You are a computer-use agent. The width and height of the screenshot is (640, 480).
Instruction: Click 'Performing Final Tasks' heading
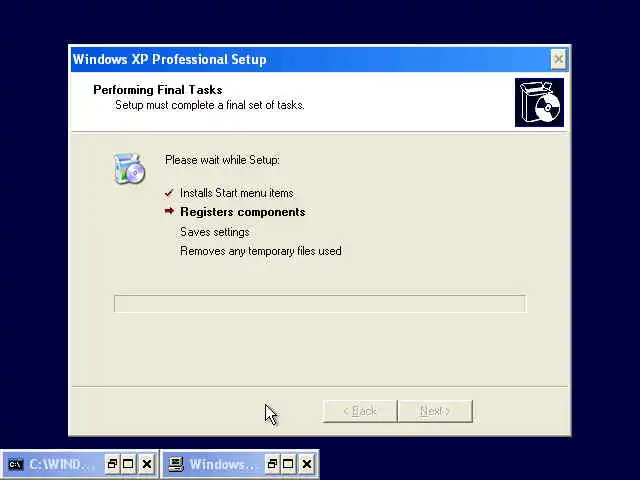point(158,90)
